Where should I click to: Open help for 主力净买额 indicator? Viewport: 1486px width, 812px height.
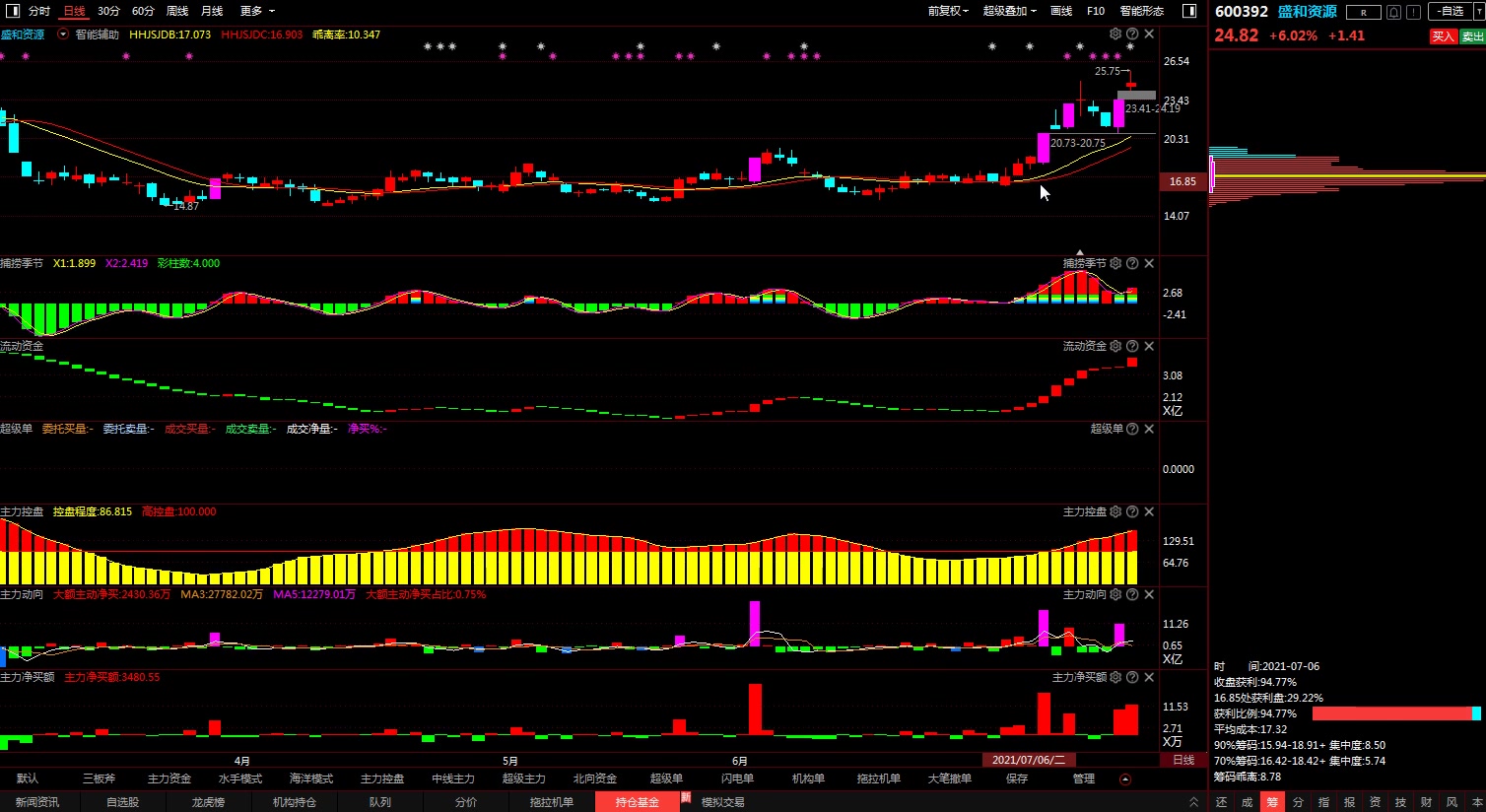click(1132, 677)
